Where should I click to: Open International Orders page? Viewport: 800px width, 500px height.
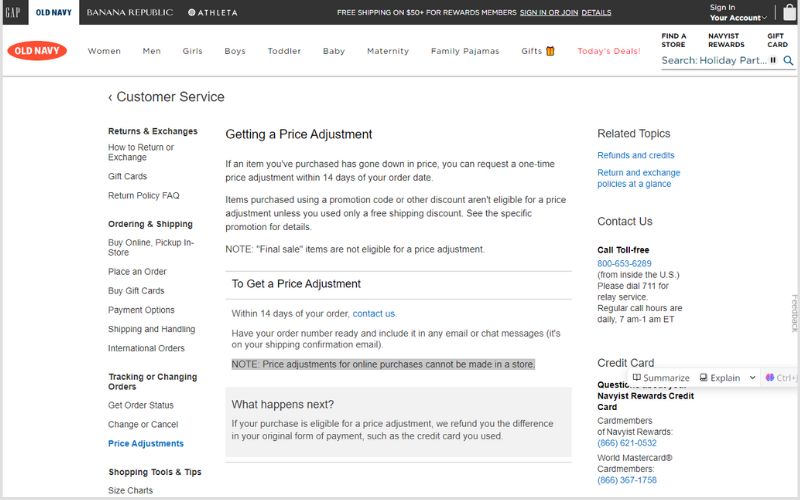coord(146,348)
